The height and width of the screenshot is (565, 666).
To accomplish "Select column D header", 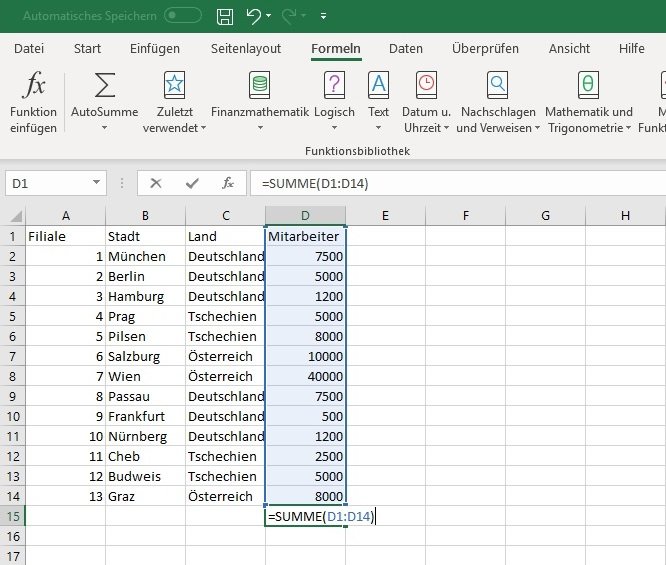I will click(305, 215).
